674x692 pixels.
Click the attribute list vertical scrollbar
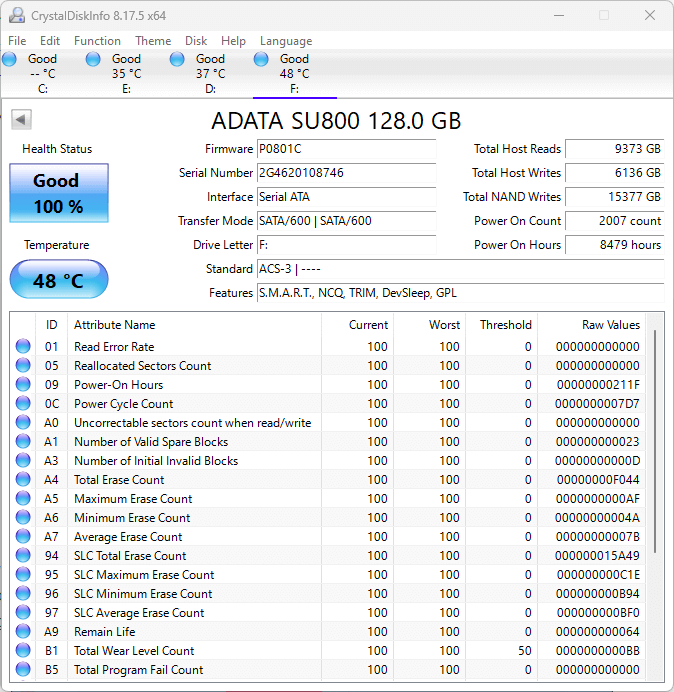tap(655, 441)
